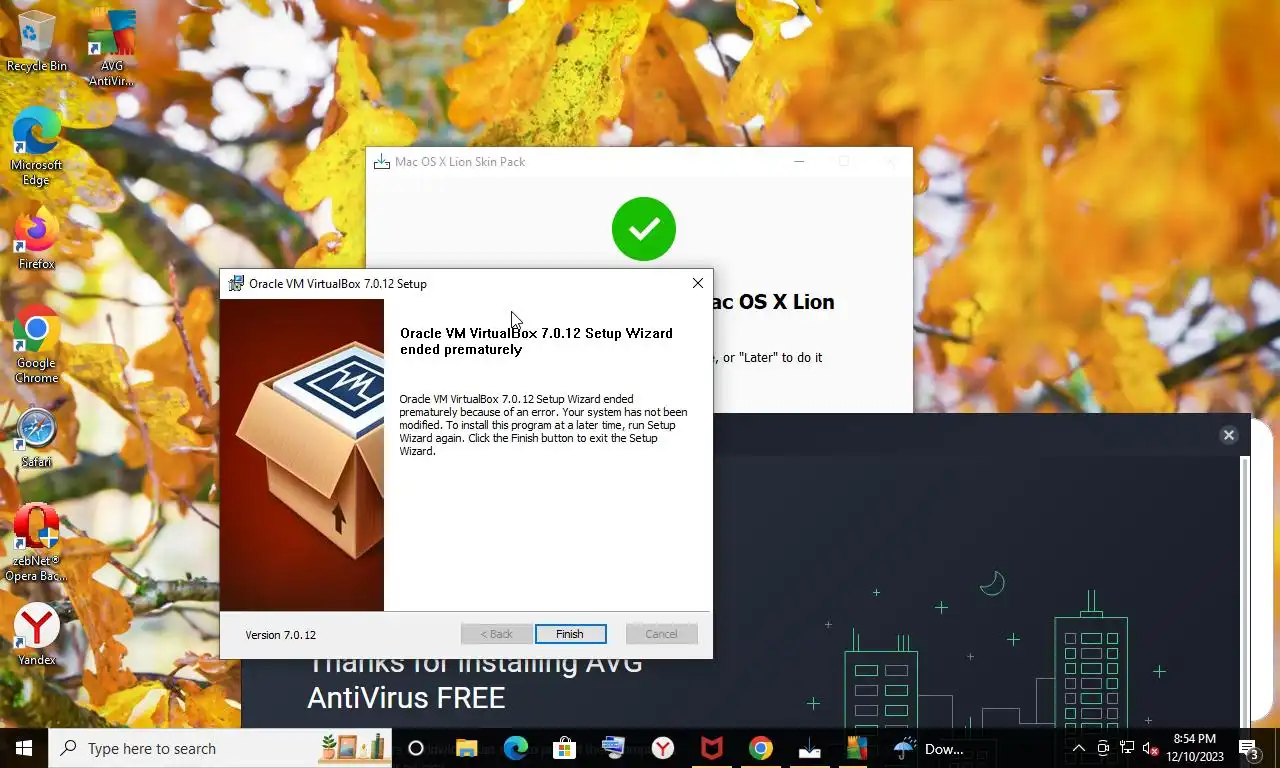Click the search highlights image in search box
The height and width of the screenshot is (768, 1280).
click(352, 746)
